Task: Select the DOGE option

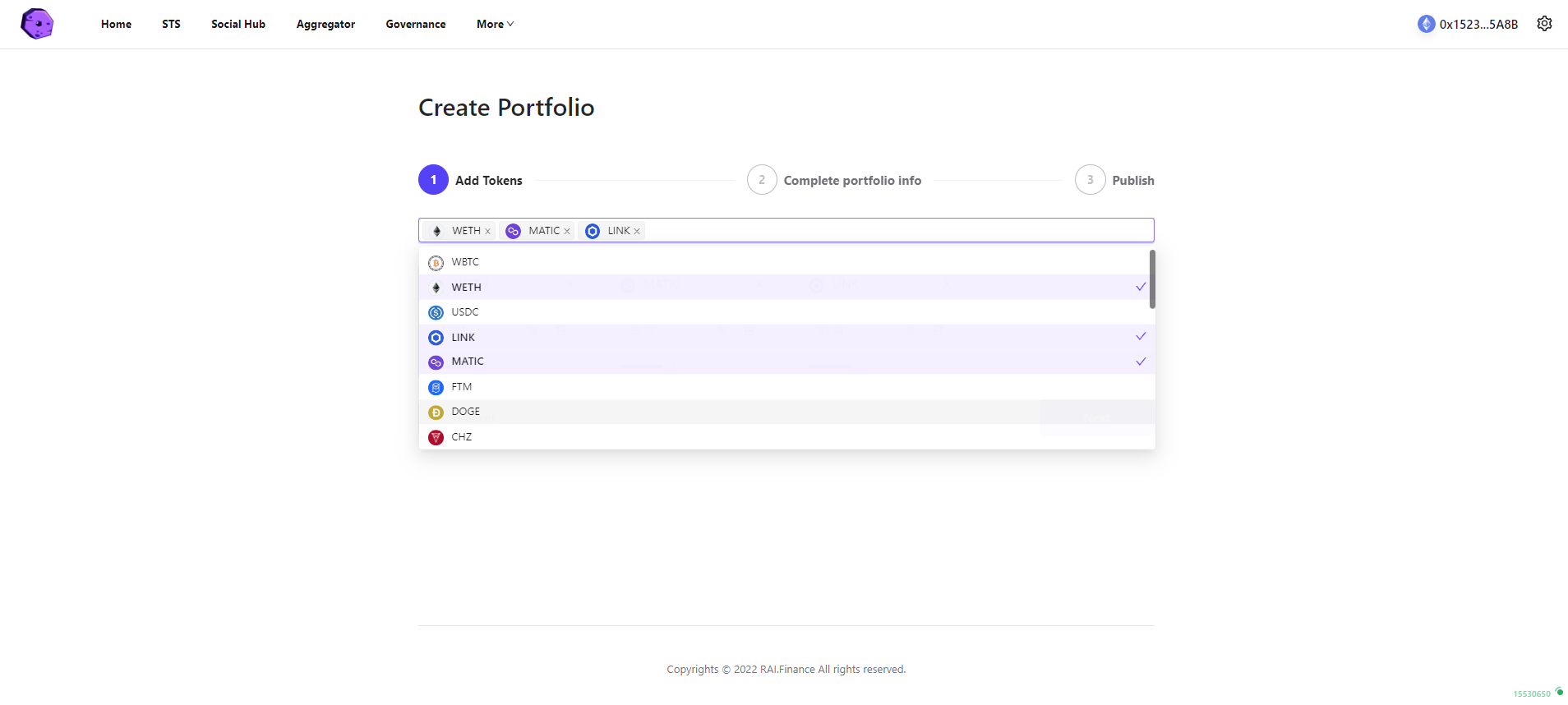Action: (x=786, y=412)
